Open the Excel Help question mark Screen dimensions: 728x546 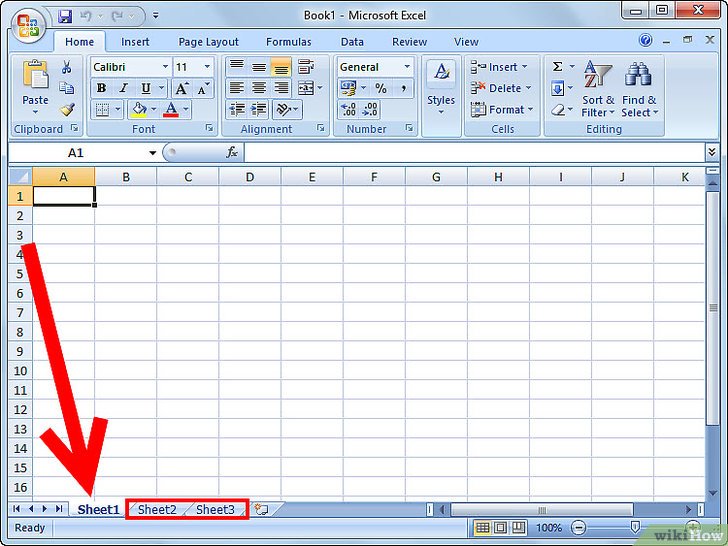[x=645, y=40]
